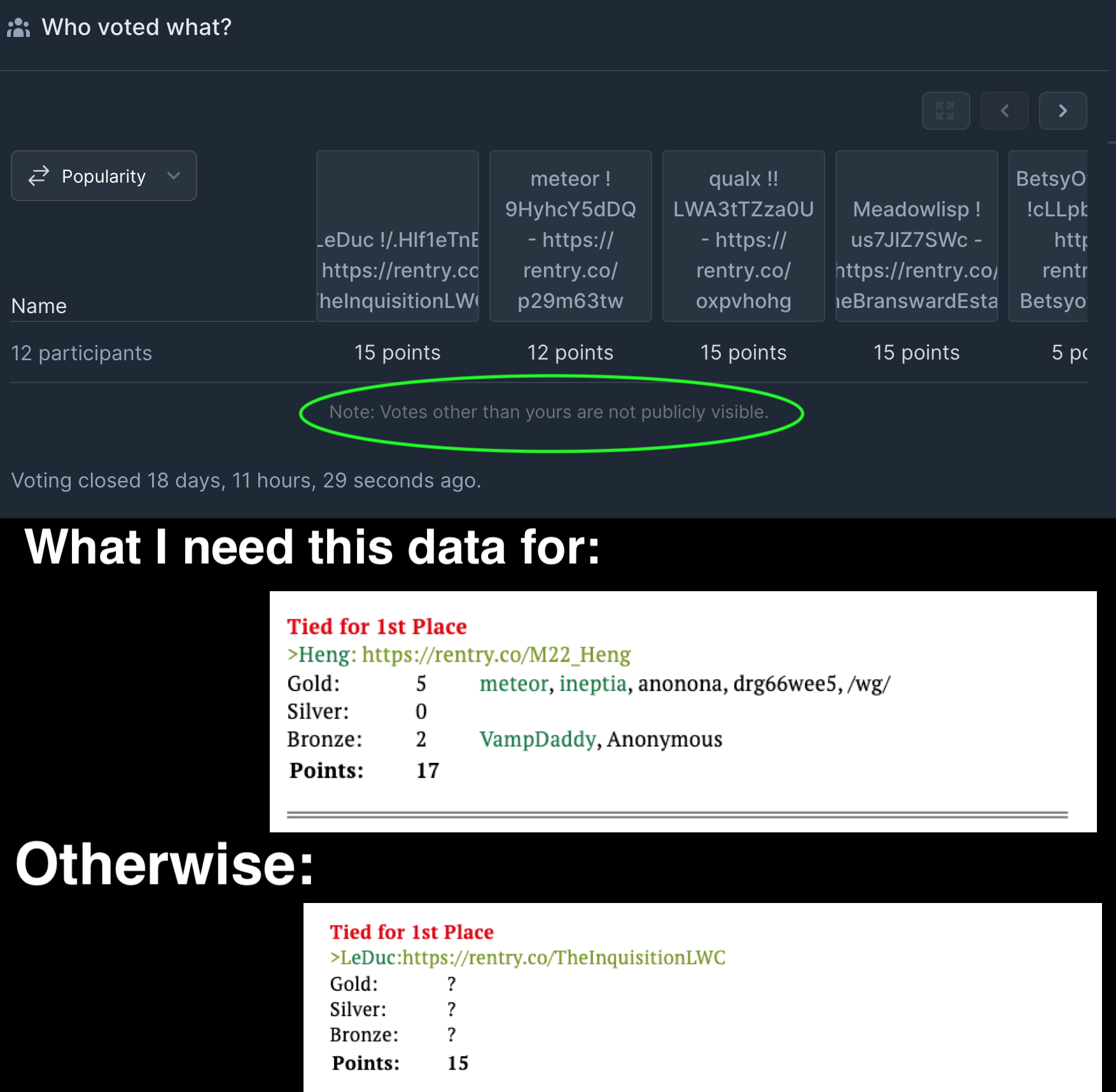Screen dimensions: 1116x1092
Task: Click 12 points under meteor
Action: pos(571,353)
